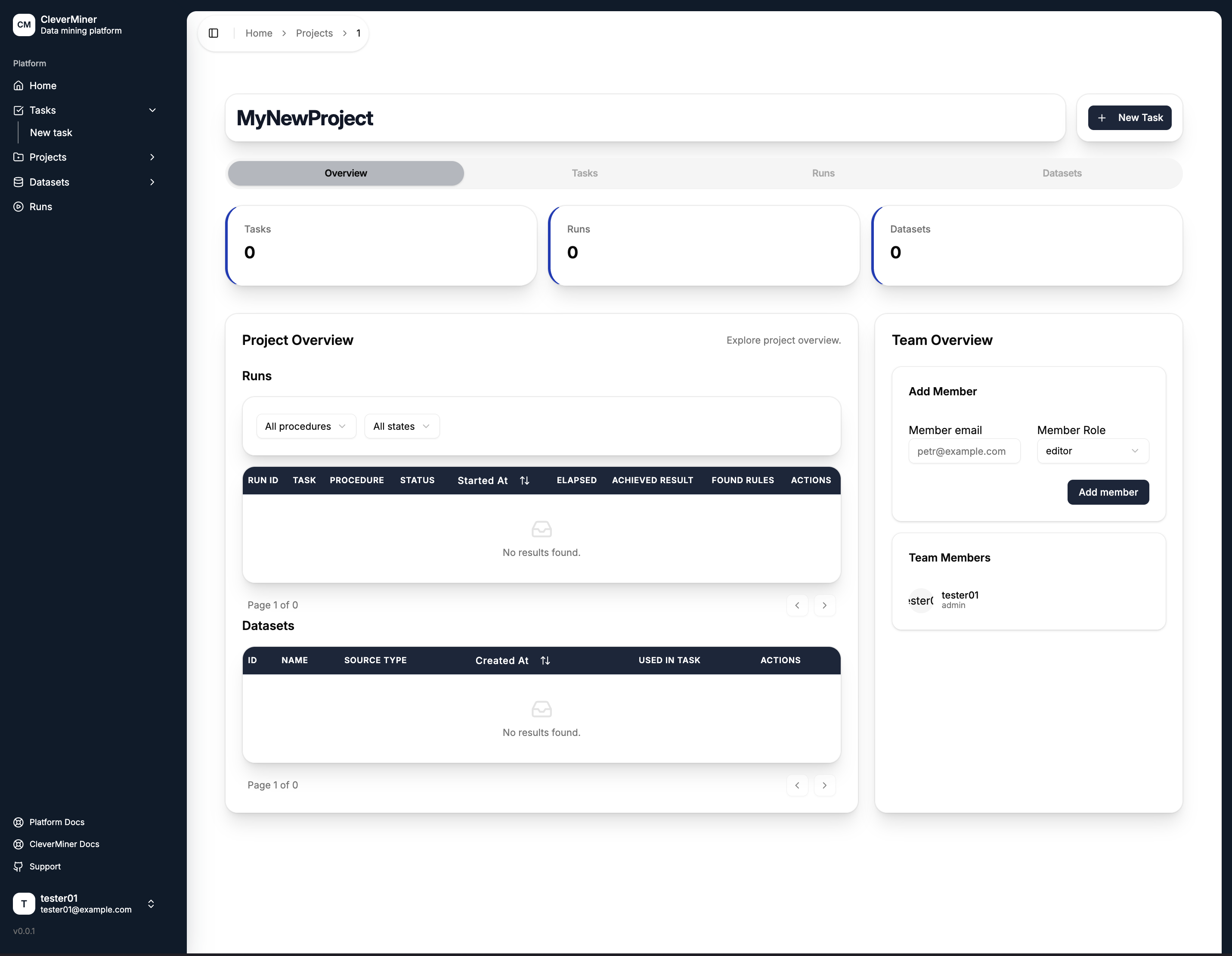1232x956 pixels.
Task: Click the New Task button
Action: click(x=1130, y=118)
